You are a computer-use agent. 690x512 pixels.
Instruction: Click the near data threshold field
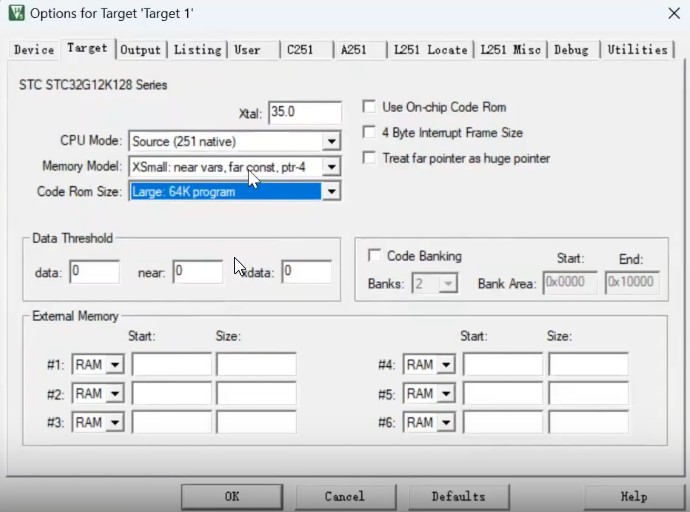pos(197,272)
